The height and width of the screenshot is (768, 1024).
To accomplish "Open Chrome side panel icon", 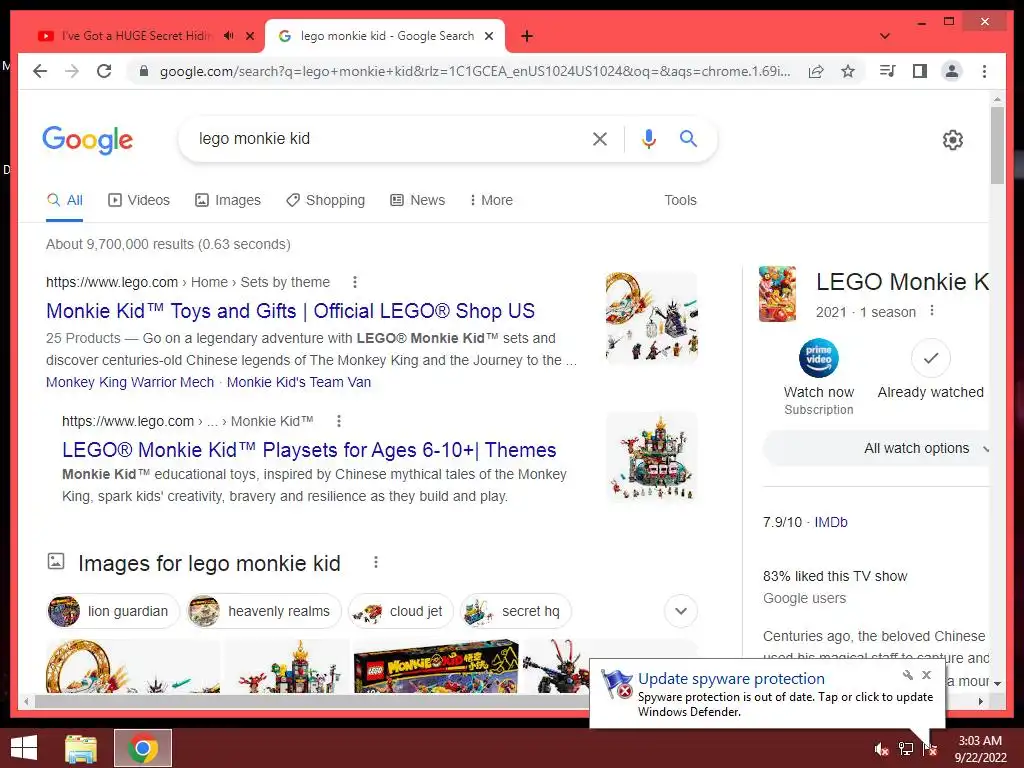I will pos(920,71).
